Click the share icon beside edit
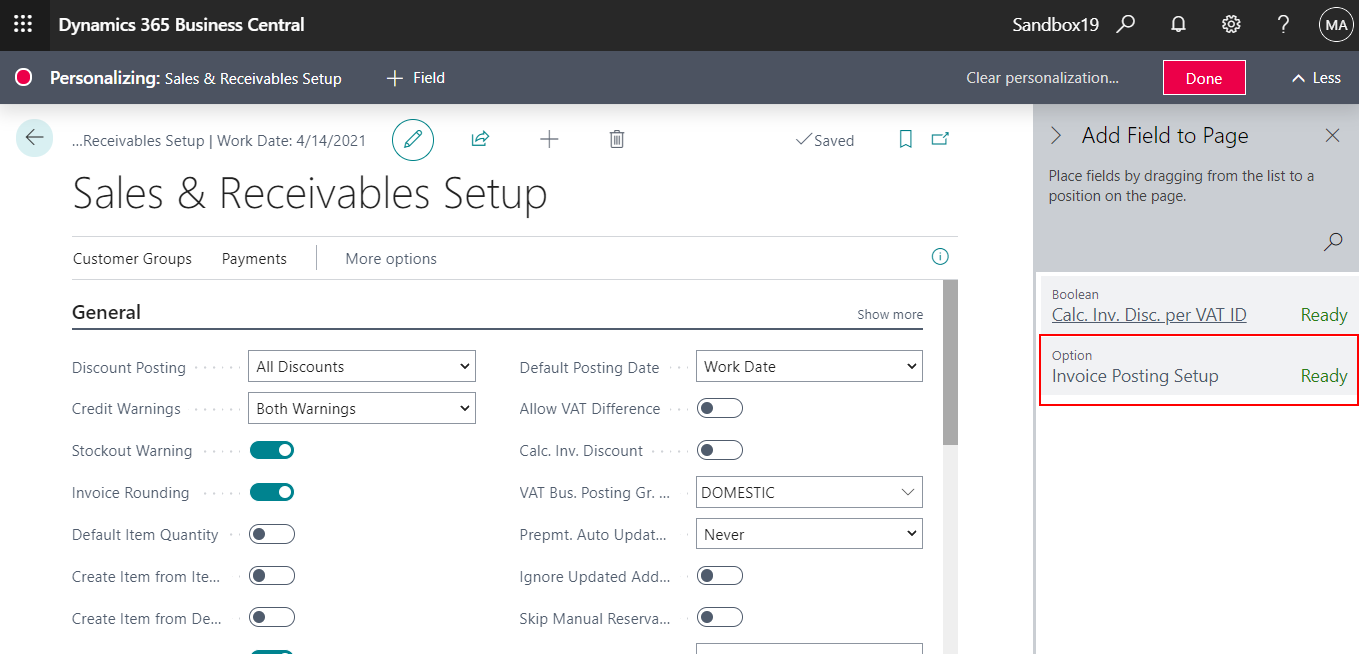This screenshot has width=1359, height=654. (x=480, y=140)
